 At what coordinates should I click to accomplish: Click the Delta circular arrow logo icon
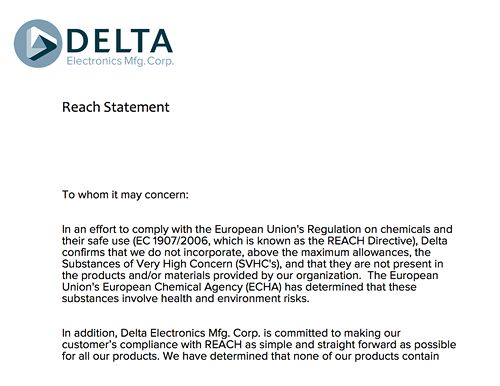pos(38,43)
